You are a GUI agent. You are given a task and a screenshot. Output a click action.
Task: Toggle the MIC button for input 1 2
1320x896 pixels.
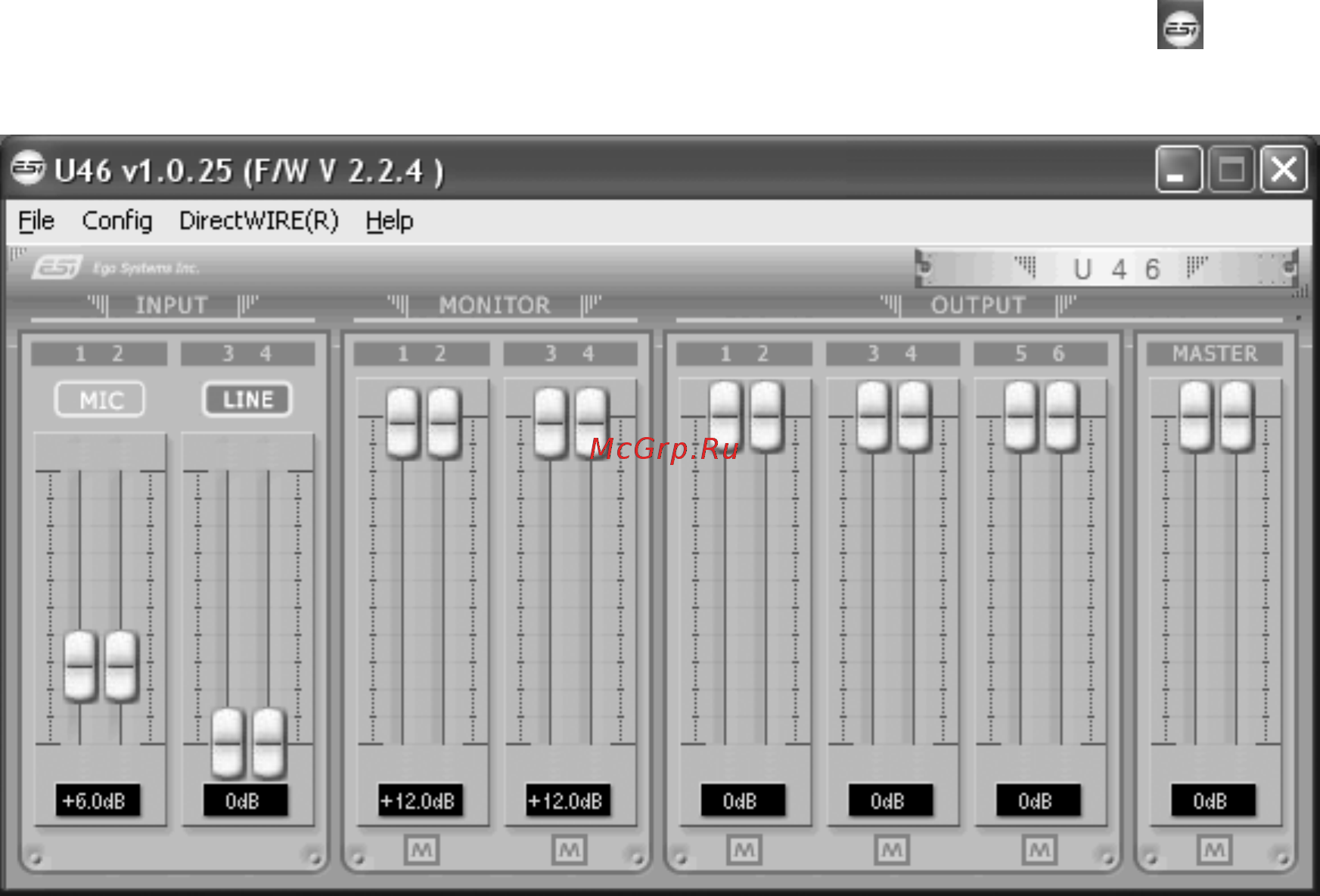click(100, 399)
